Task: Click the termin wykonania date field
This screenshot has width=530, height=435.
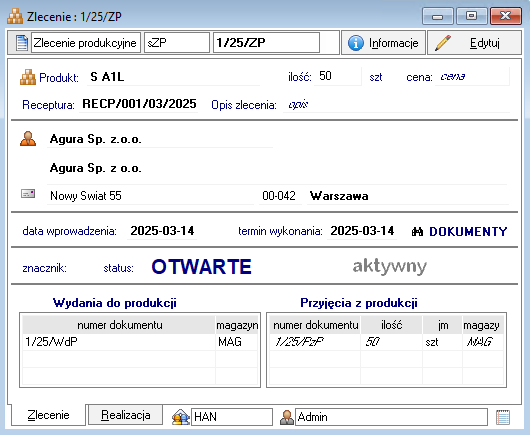Action: click(x=362, y=231)
